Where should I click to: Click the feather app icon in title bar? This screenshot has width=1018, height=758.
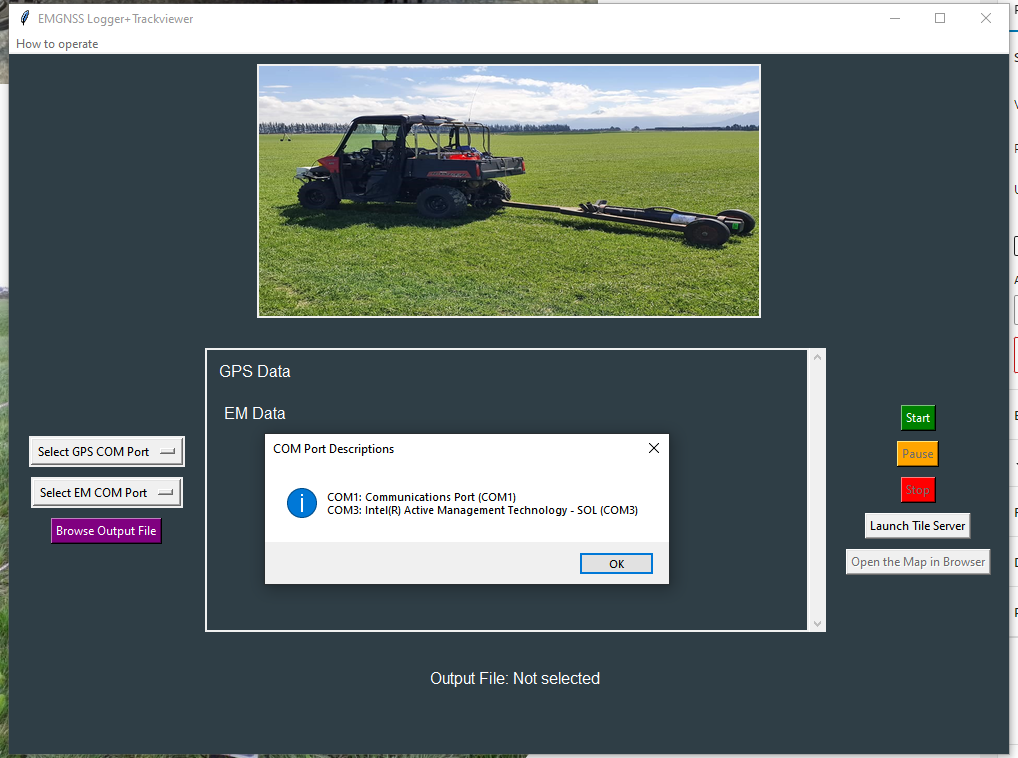coord(25,18)
